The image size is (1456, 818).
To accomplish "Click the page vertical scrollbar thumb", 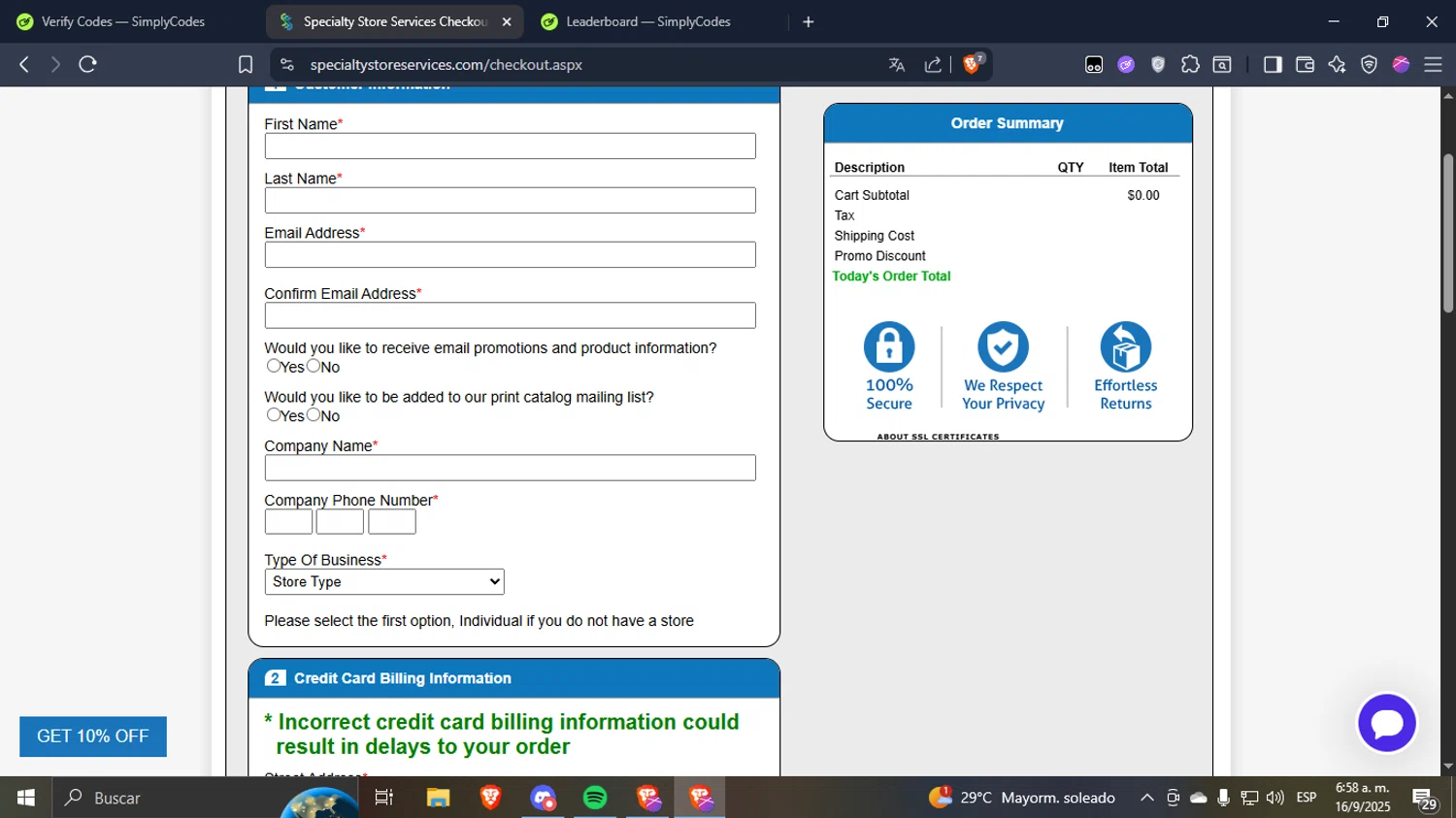I will point(1447,233).
